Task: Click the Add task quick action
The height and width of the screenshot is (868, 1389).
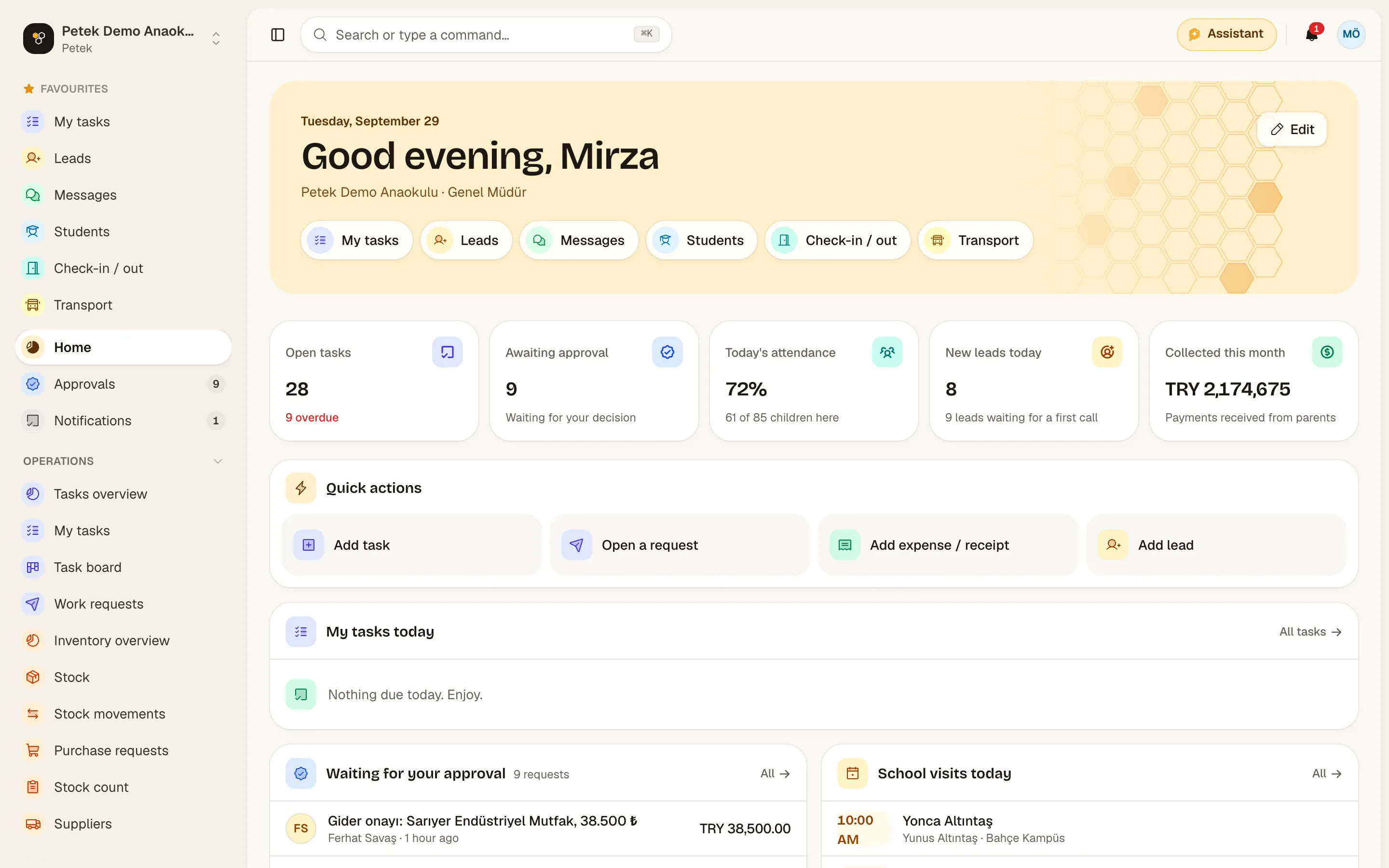Action: click(411, 545)
